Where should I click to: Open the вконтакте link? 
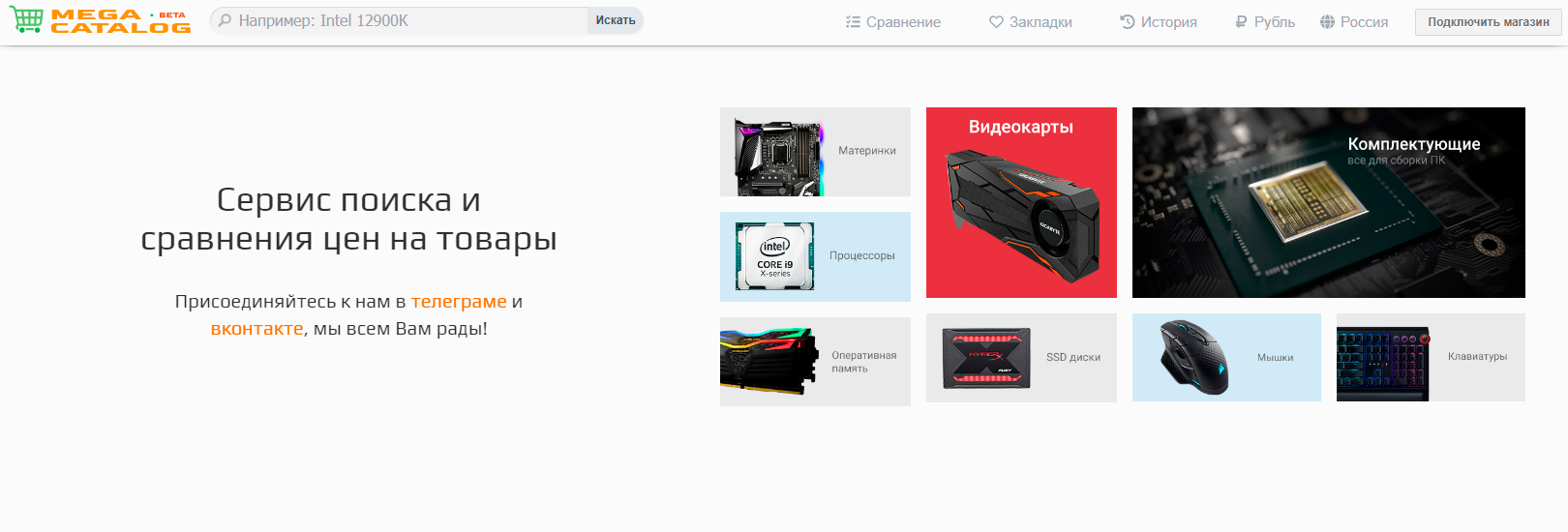point(256,329)
